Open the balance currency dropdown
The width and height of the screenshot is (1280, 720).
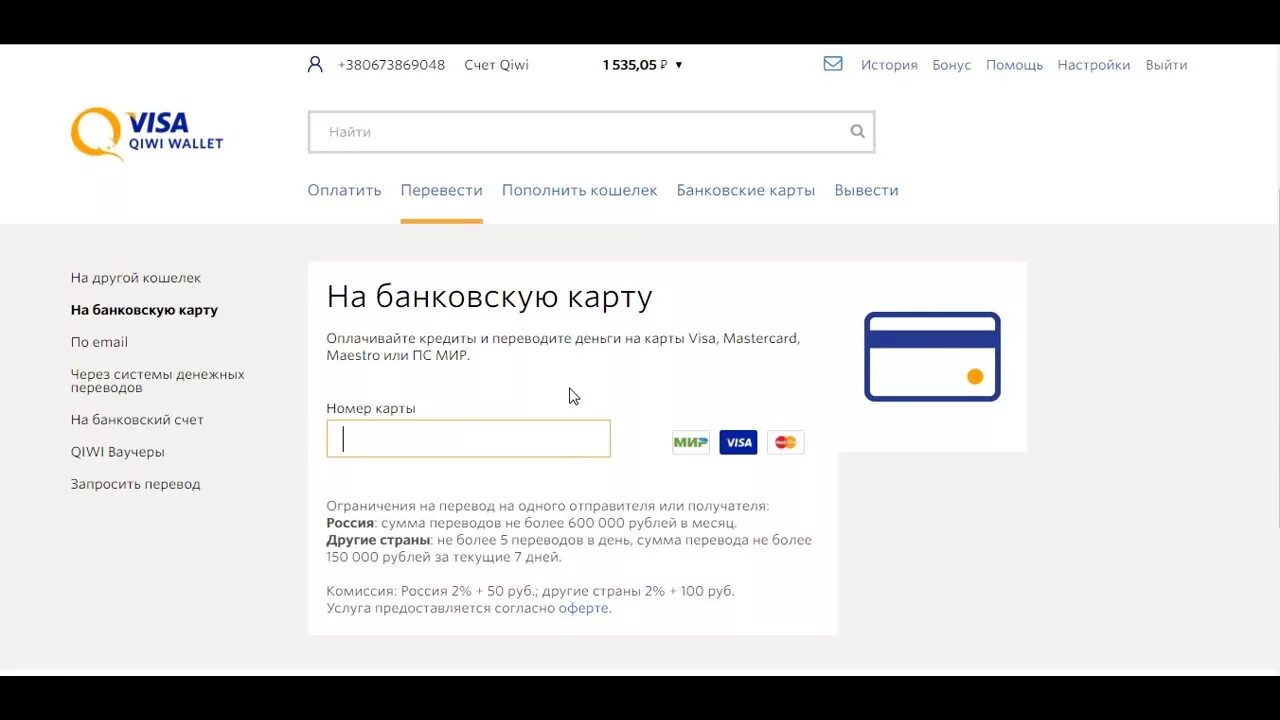[677, 64]
